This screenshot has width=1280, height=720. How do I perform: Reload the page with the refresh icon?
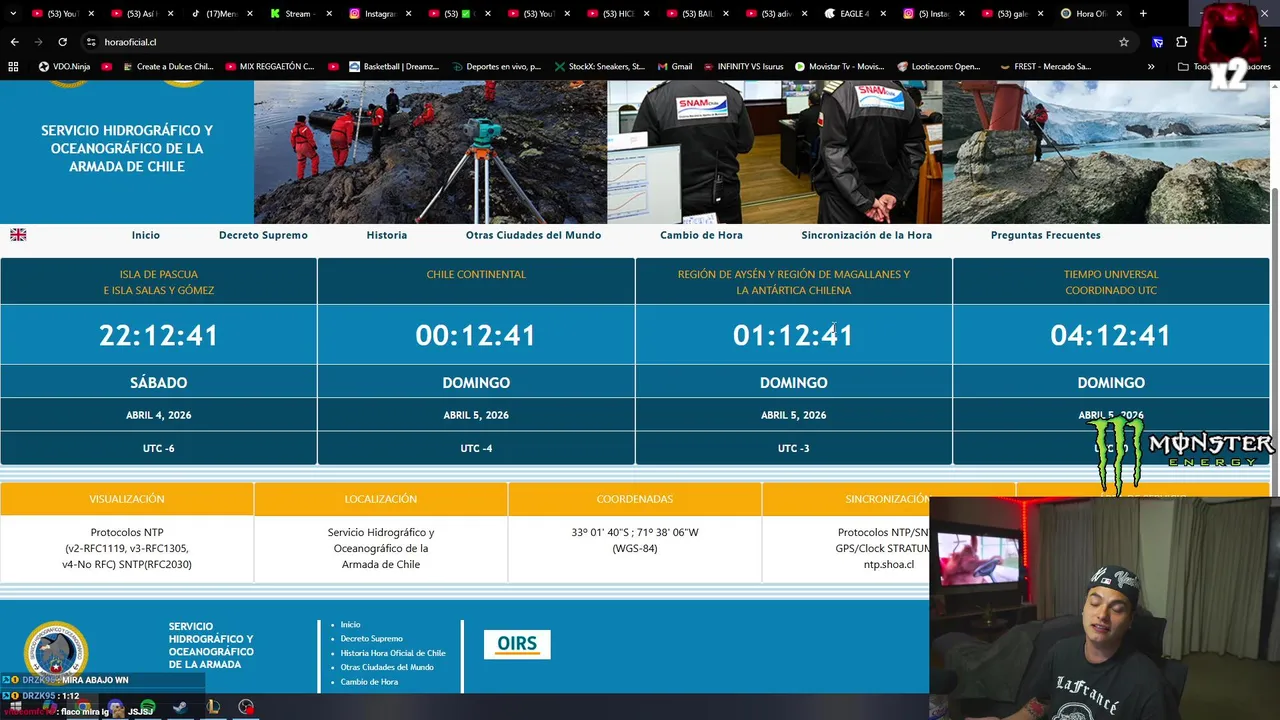62,42
